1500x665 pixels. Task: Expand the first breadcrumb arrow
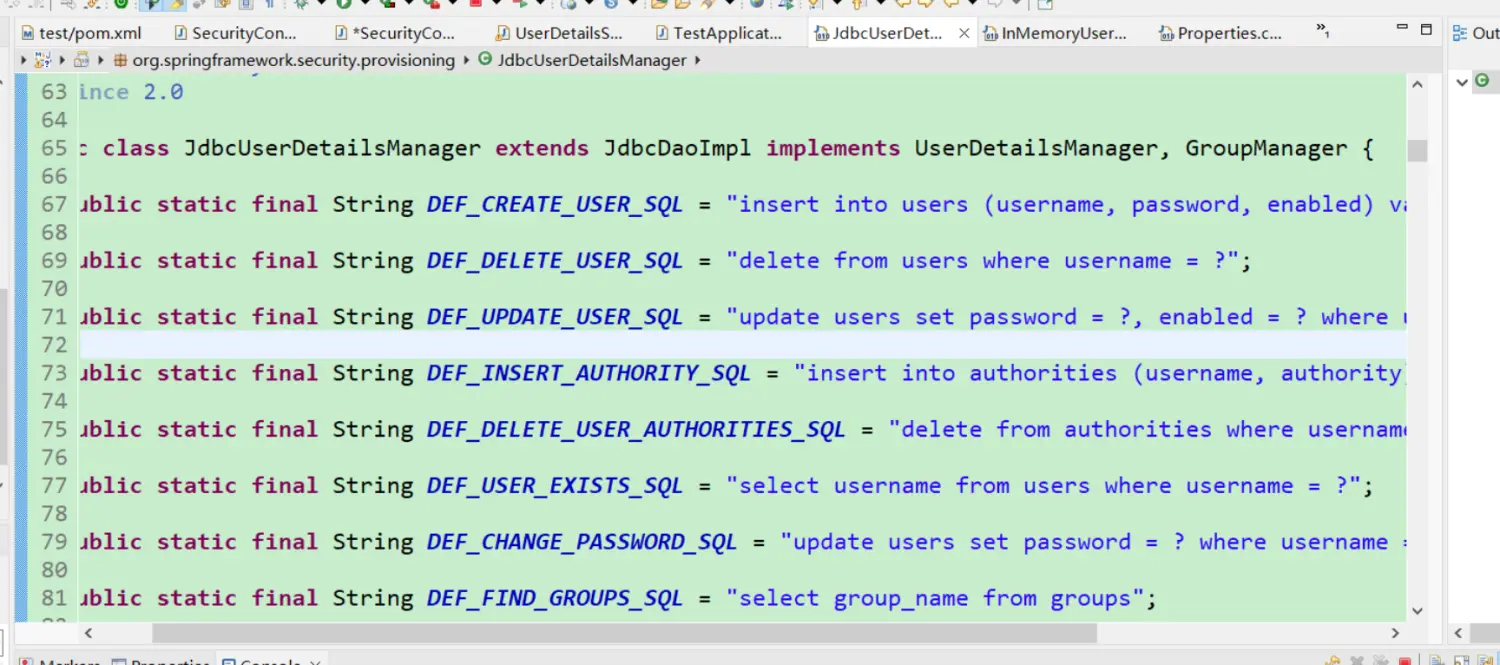point(24,60)
